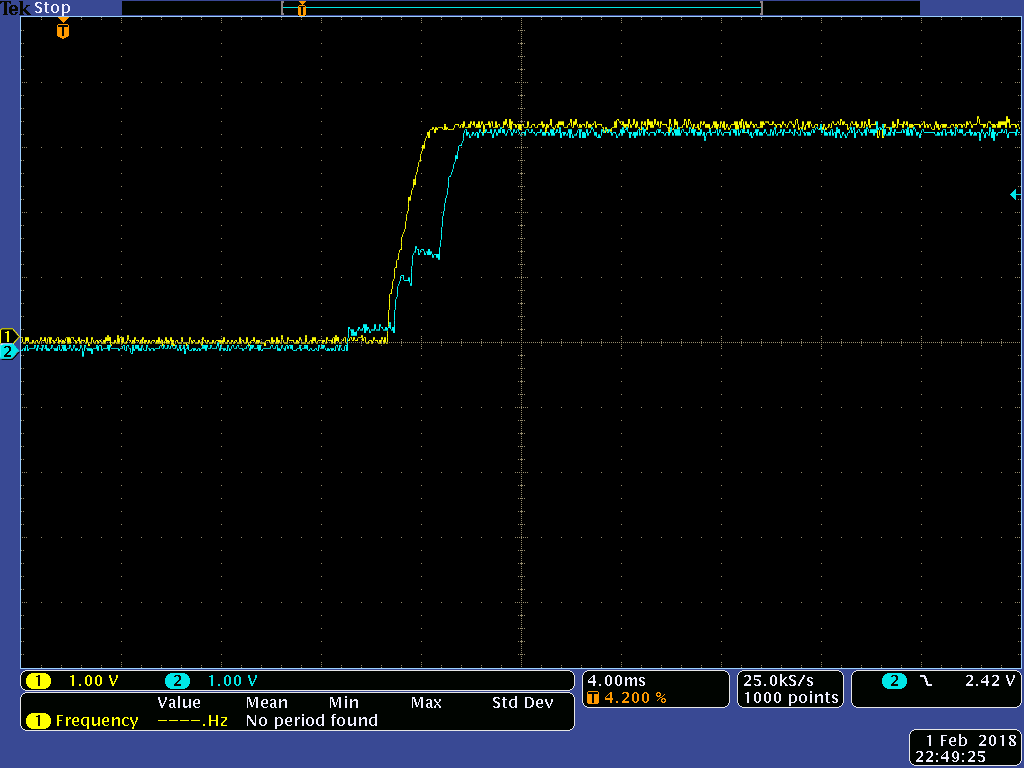
Task: Click the record overview bar at top
Action: (520, 8)
